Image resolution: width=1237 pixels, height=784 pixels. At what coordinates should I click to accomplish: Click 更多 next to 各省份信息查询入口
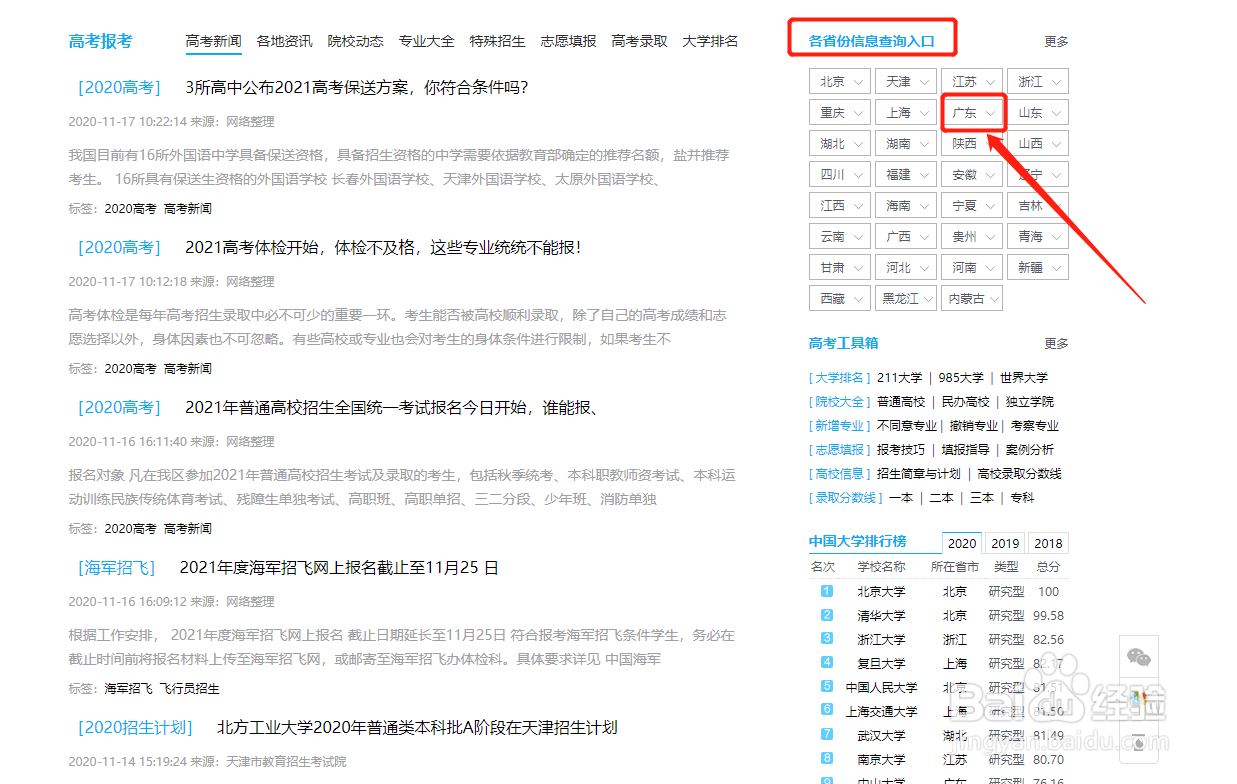tap(1056, 41)
